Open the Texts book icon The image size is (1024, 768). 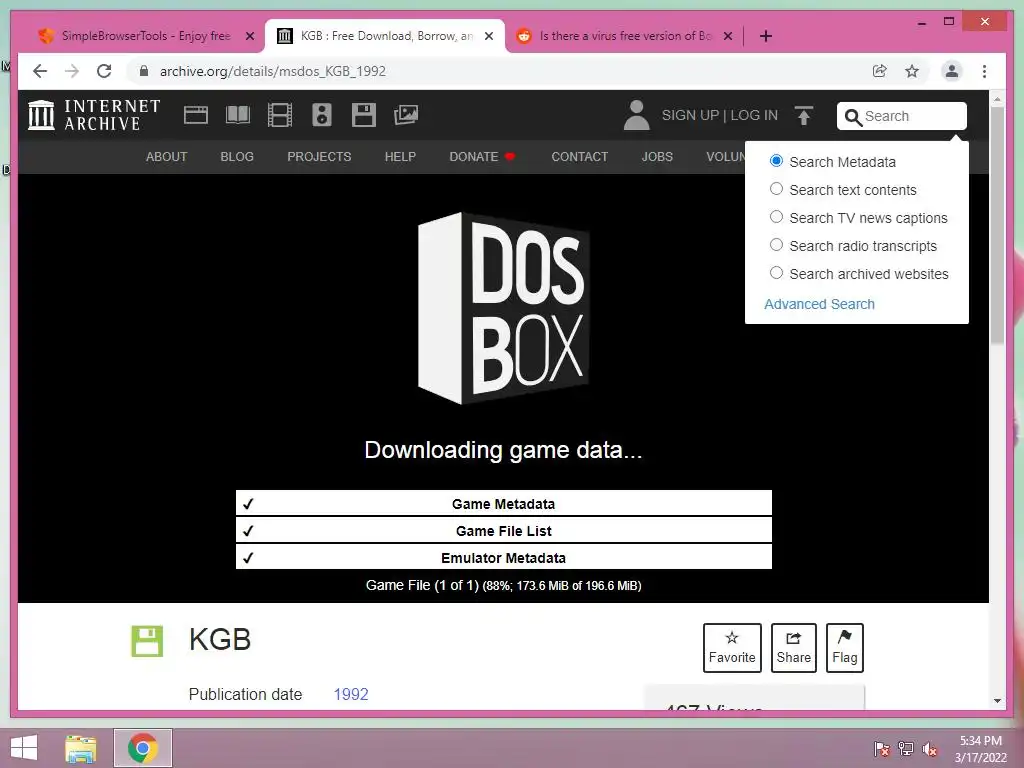coord(238,115)
